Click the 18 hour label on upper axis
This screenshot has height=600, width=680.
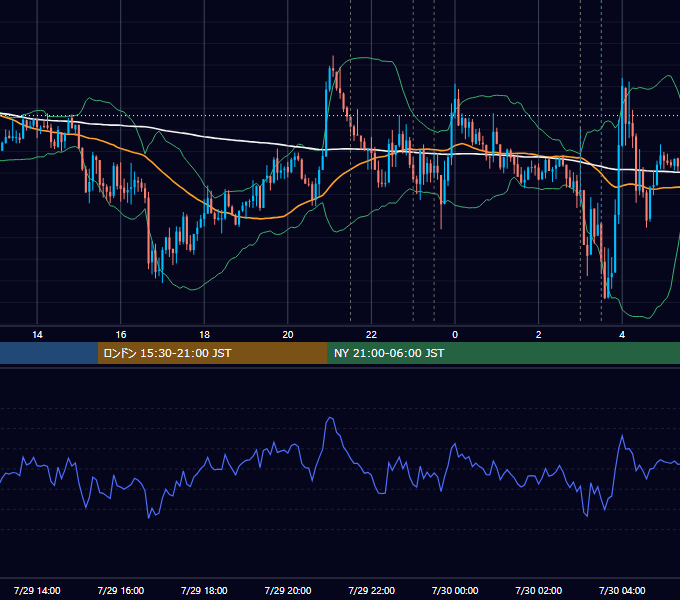[x=204, y=335]
